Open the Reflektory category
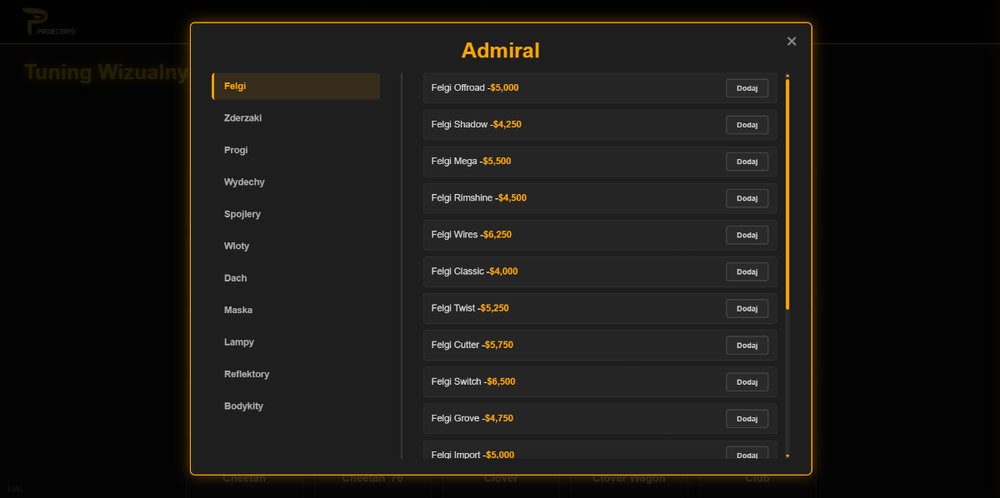This screenshot has height=498, width=1000. 296,374
